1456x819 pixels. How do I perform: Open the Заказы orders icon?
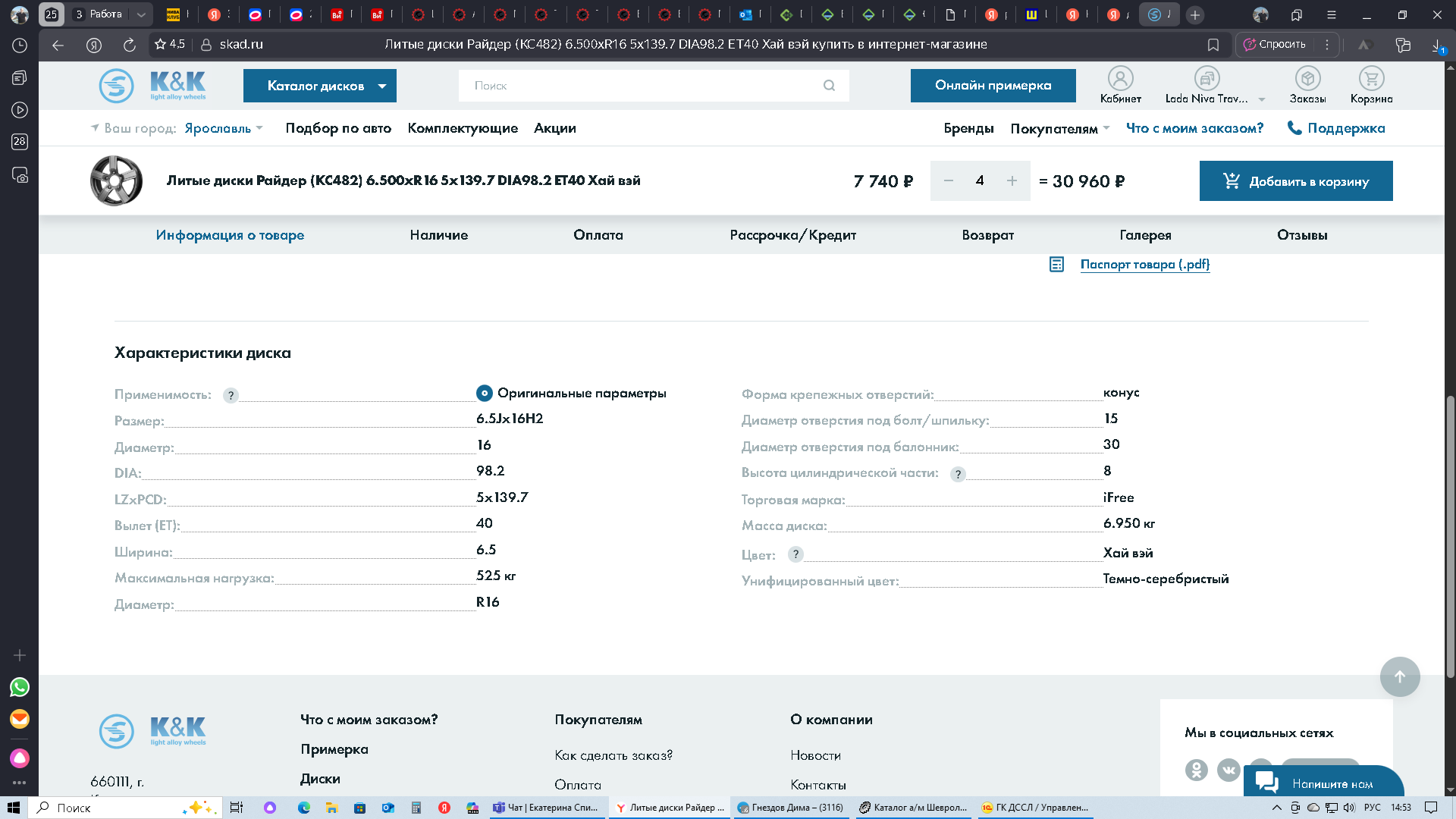[x=1307, y=79]
